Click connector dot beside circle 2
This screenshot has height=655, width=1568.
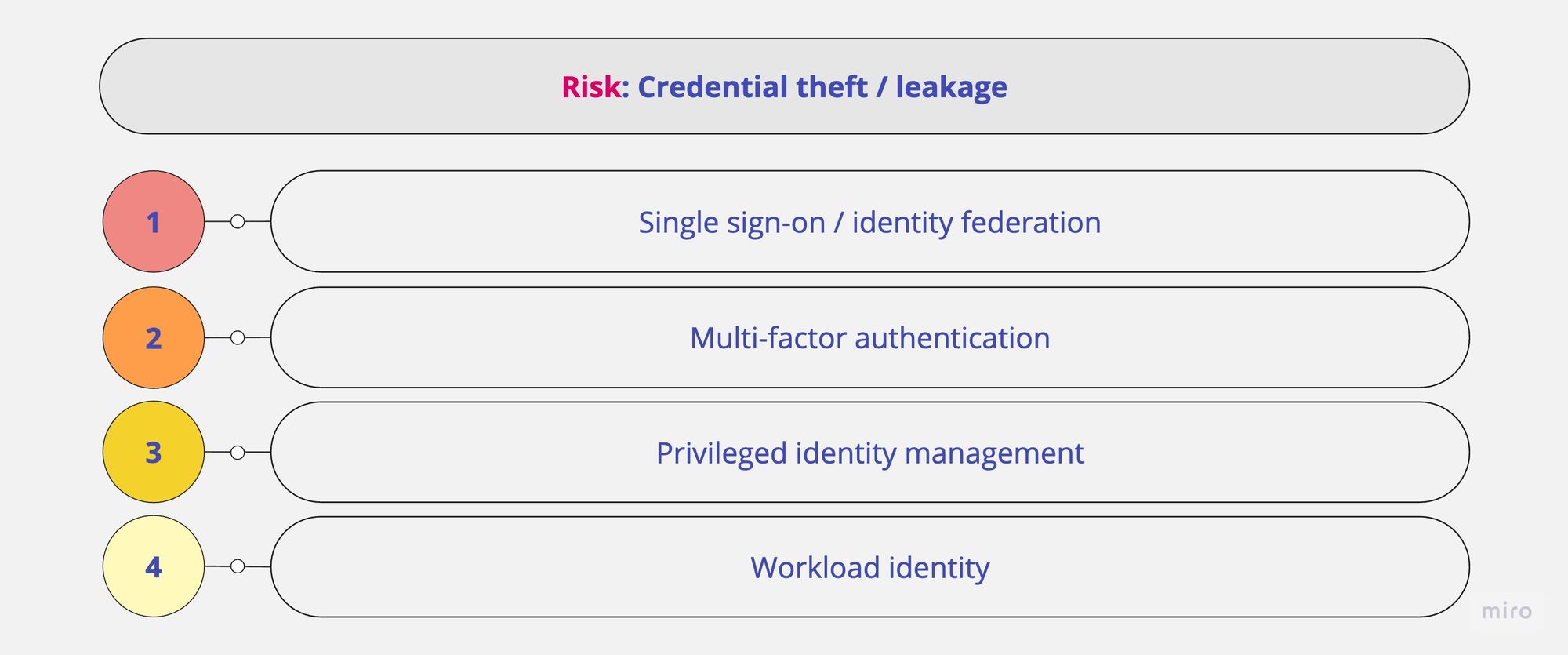pos(238,337)
